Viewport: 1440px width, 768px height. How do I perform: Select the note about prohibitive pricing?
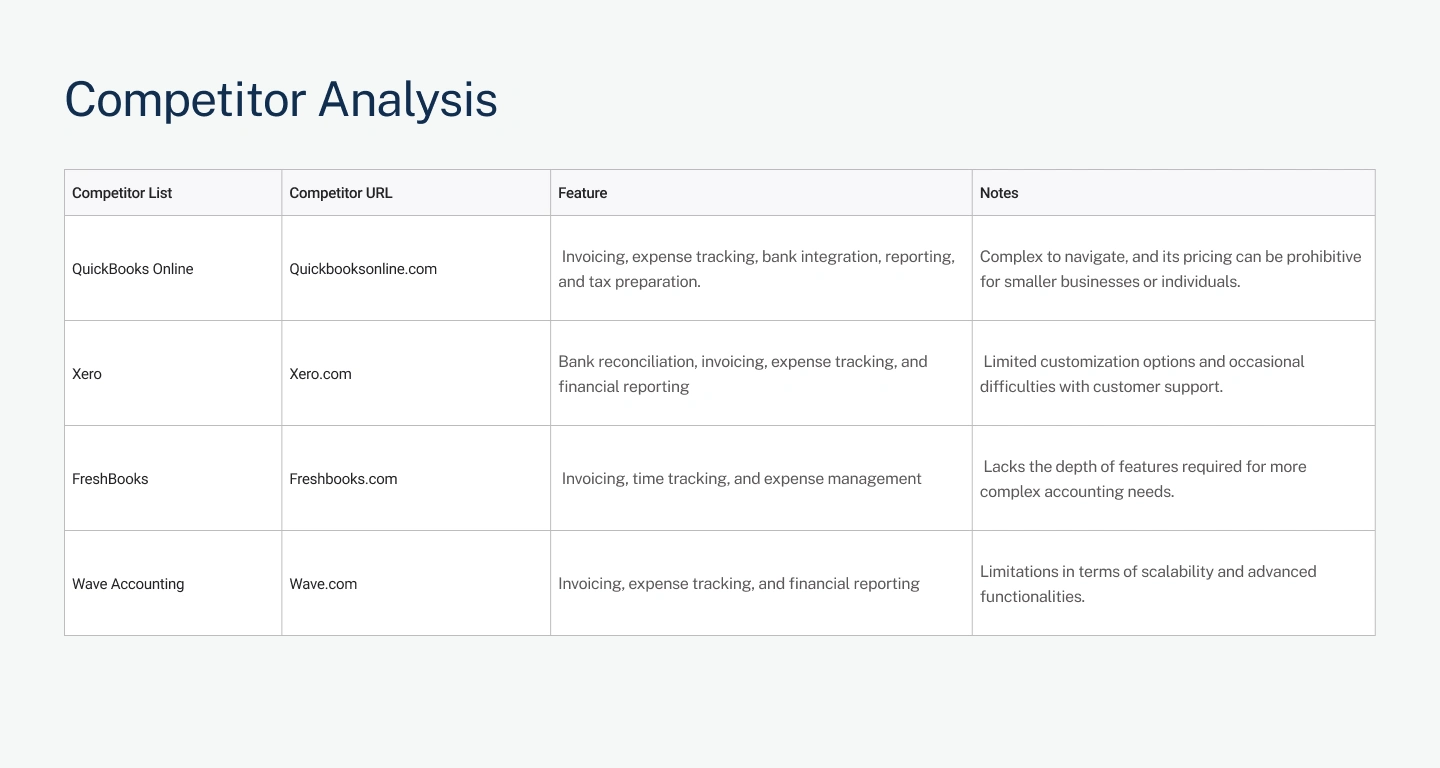click(1170, 269)
